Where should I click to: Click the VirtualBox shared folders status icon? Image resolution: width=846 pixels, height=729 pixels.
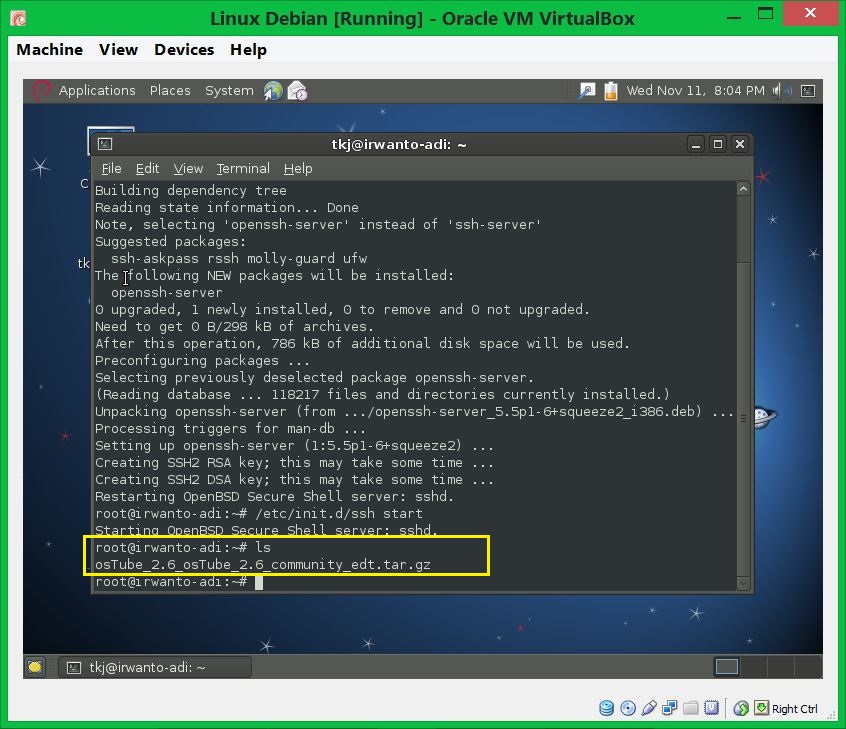[x=691, y=708]
